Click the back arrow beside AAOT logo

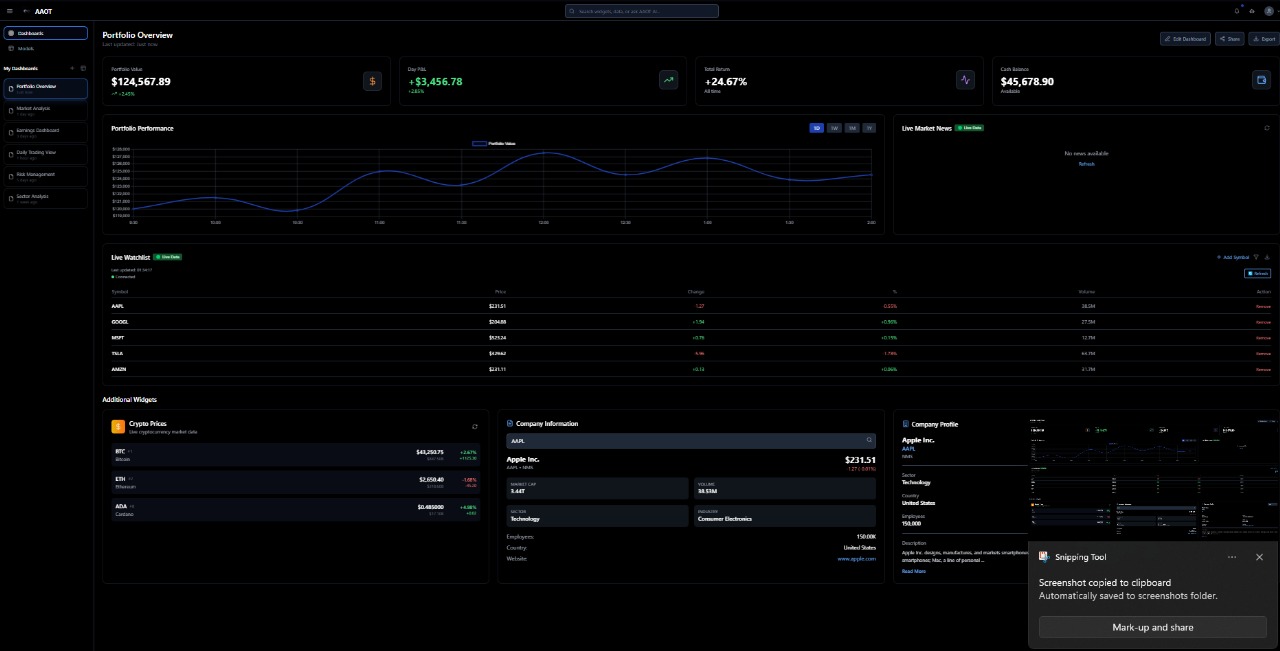click(x=25, y=11)
